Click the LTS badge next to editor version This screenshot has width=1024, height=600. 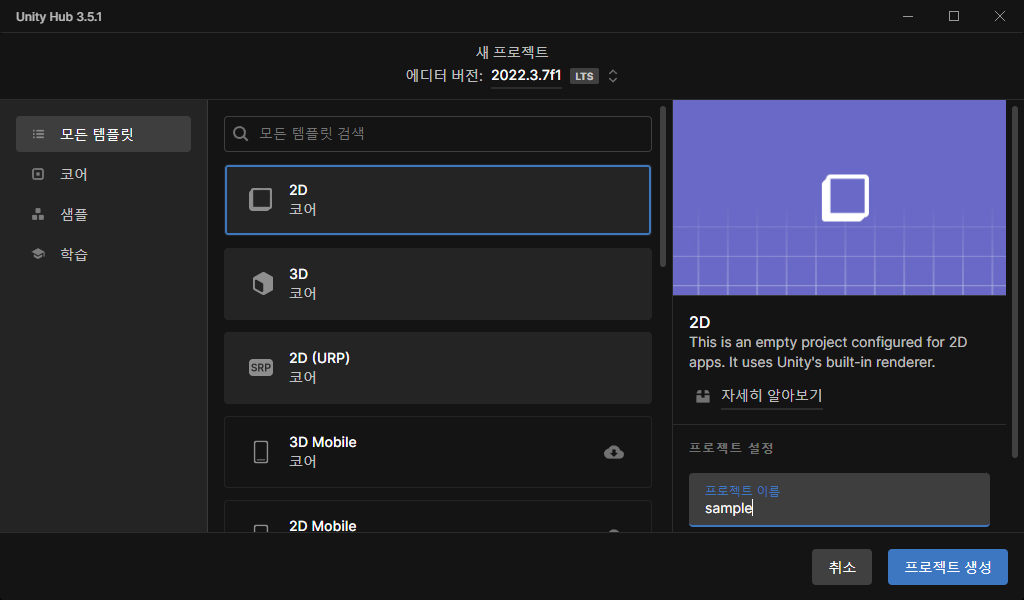tap(584, 76)
